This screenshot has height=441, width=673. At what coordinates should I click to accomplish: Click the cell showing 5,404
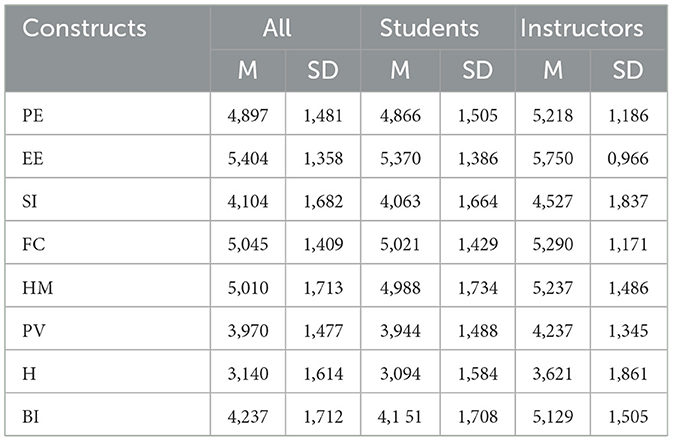click(x=248, y=158)
